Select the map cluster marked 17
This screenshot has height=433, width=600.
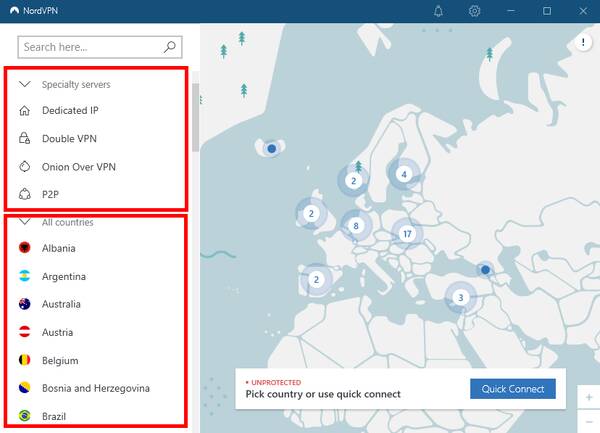[407, 233]
